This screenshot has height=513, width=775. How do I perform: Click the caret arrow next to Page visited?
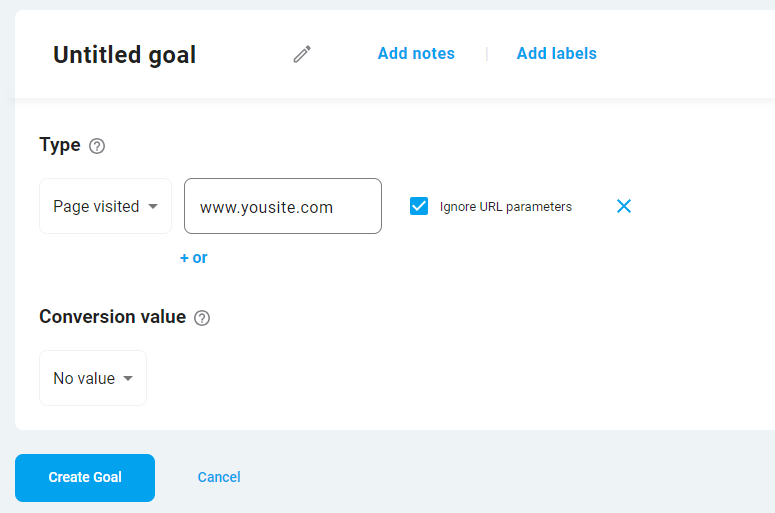tap(153, 207)
